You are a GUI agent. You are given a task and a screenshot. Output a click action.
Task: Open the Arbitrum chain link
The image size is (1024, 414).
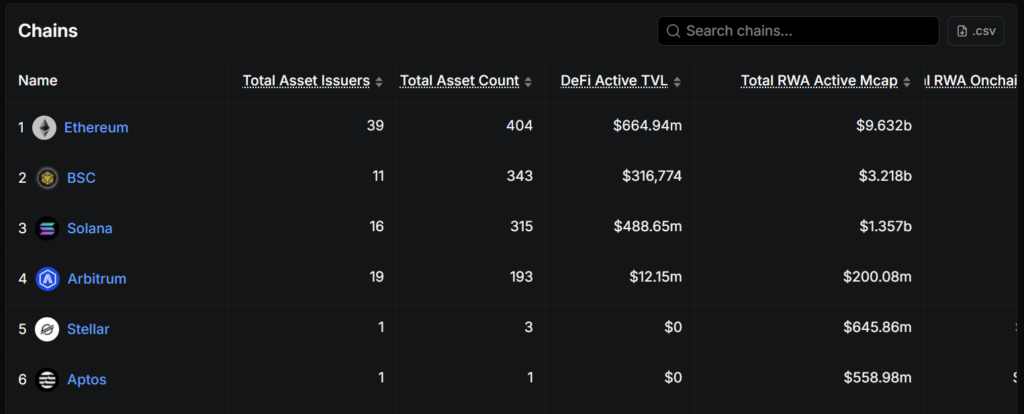pos(97,279)
